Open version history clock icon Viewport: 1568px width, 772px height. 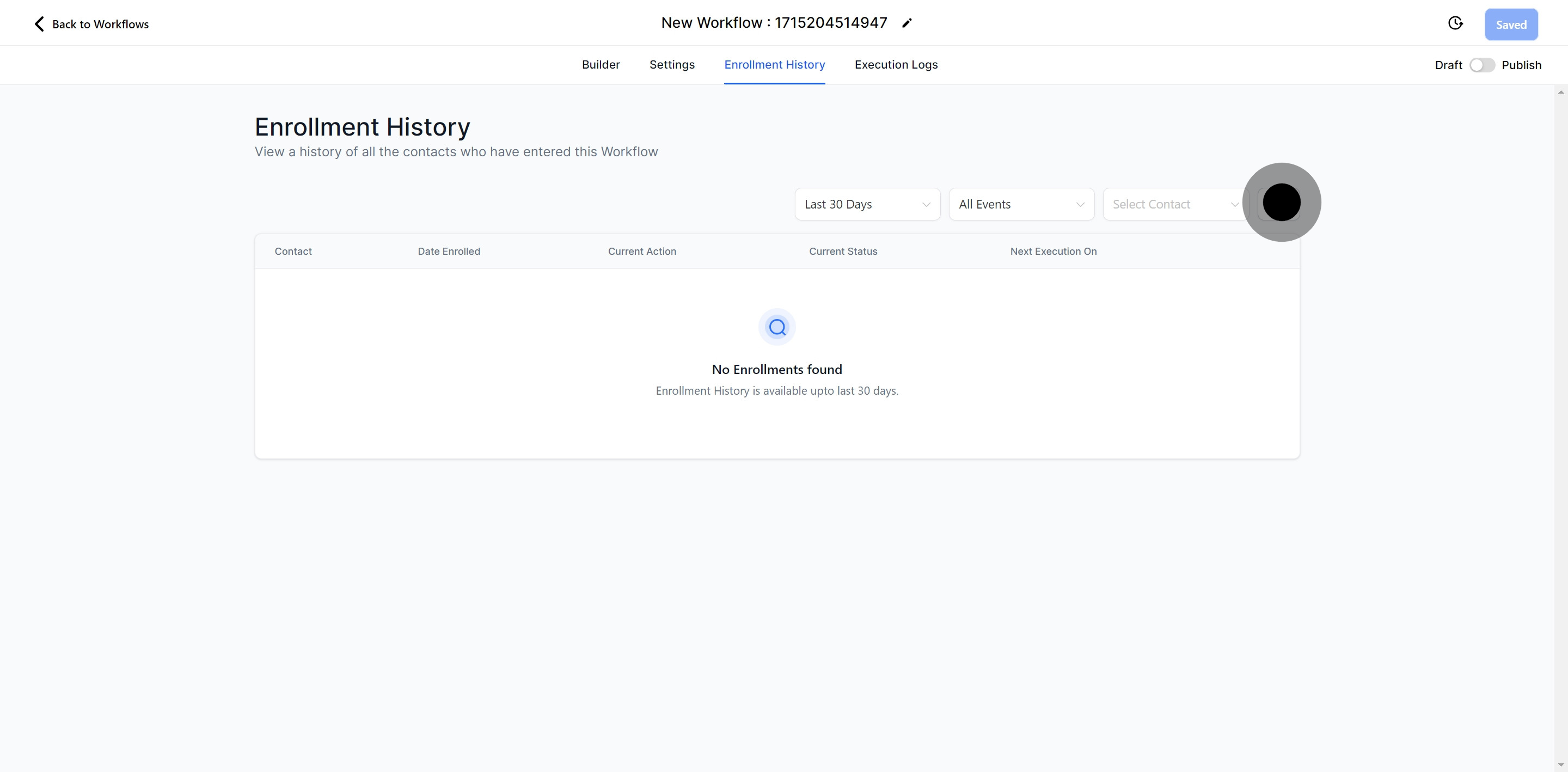[1455, 23]
